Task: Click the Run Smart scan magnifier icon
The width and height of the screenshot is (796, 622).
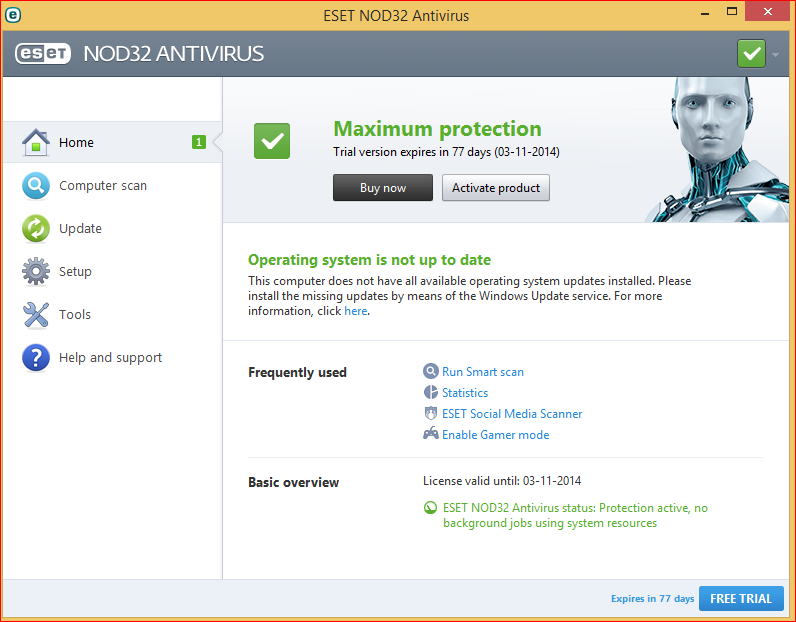Action: coord(430,371)
